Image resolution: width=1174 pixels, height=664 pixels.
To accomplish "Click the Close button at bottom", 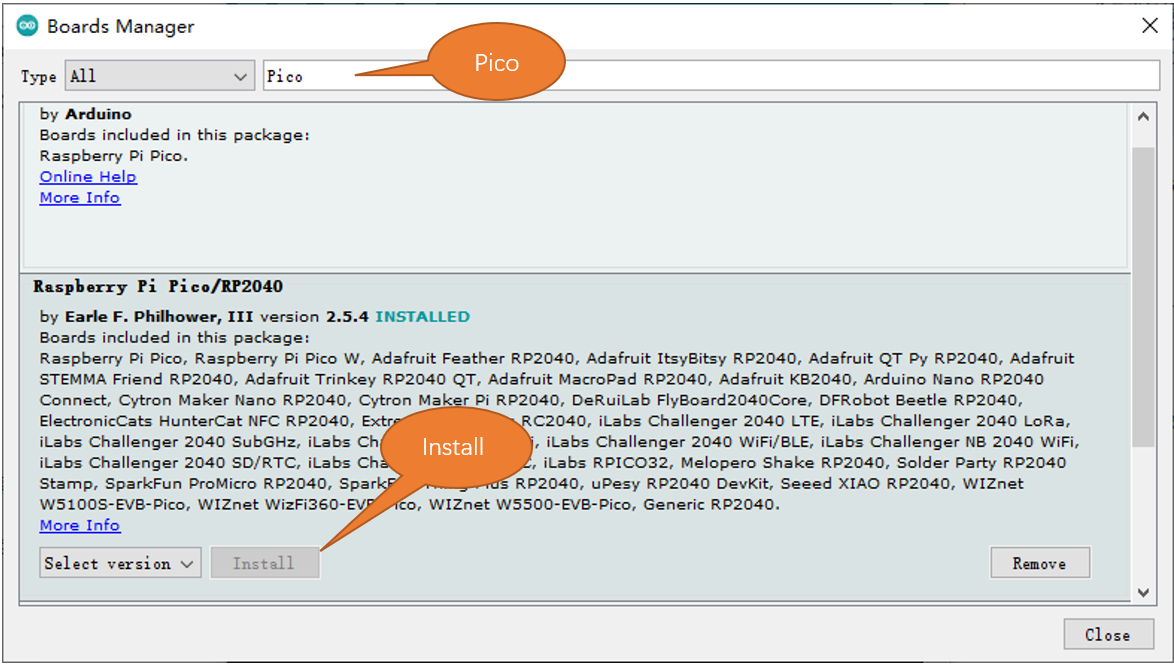I will click(1108, 635).
